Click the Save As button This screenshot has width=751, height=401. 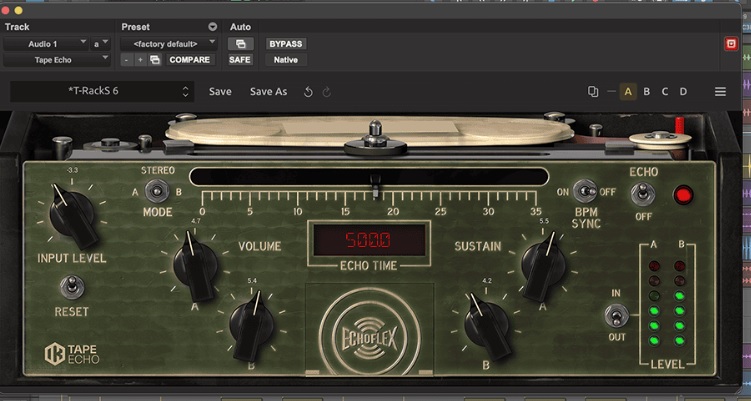point(268,92)
